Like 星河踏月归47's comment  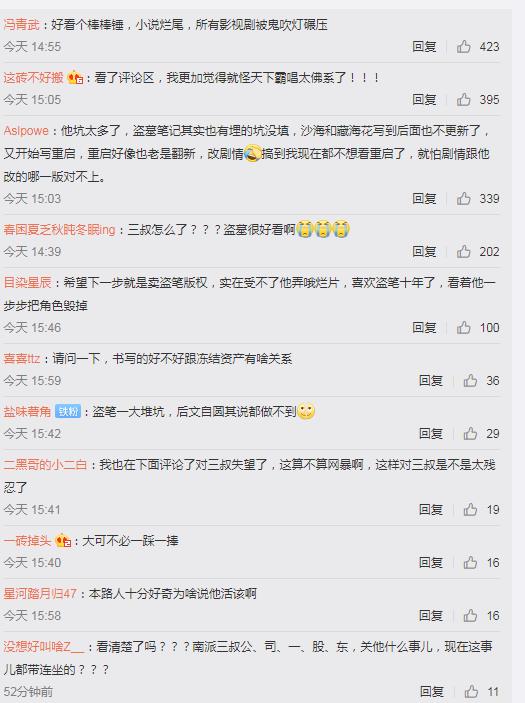pyautogui.click(x=470, y=615)
